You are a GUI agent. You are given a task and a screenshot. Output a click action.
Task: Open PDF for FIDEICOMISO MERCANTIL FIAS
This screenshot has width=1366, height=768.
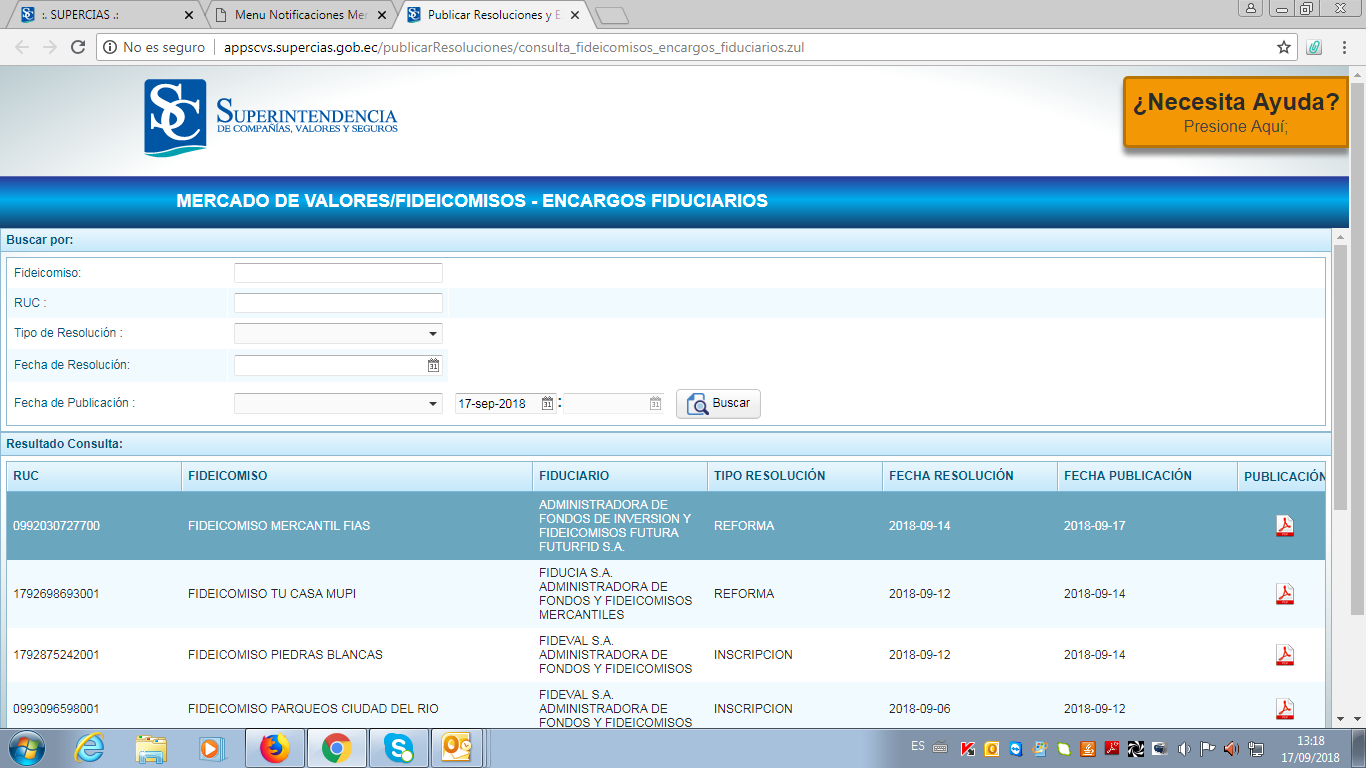[1284, 526]
